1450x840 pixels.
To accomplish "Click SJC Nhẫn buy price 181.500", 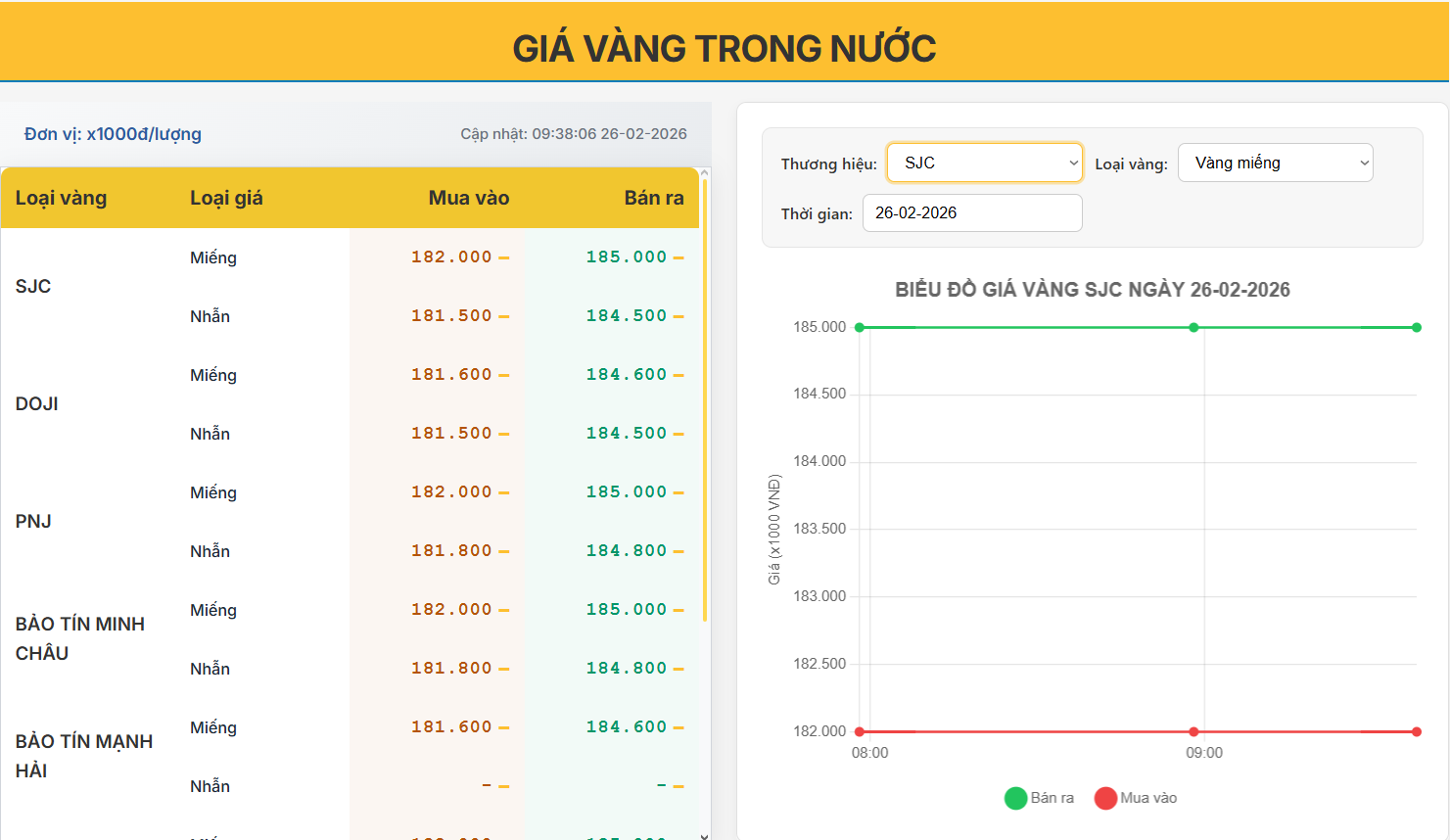I will click(451, 315).
